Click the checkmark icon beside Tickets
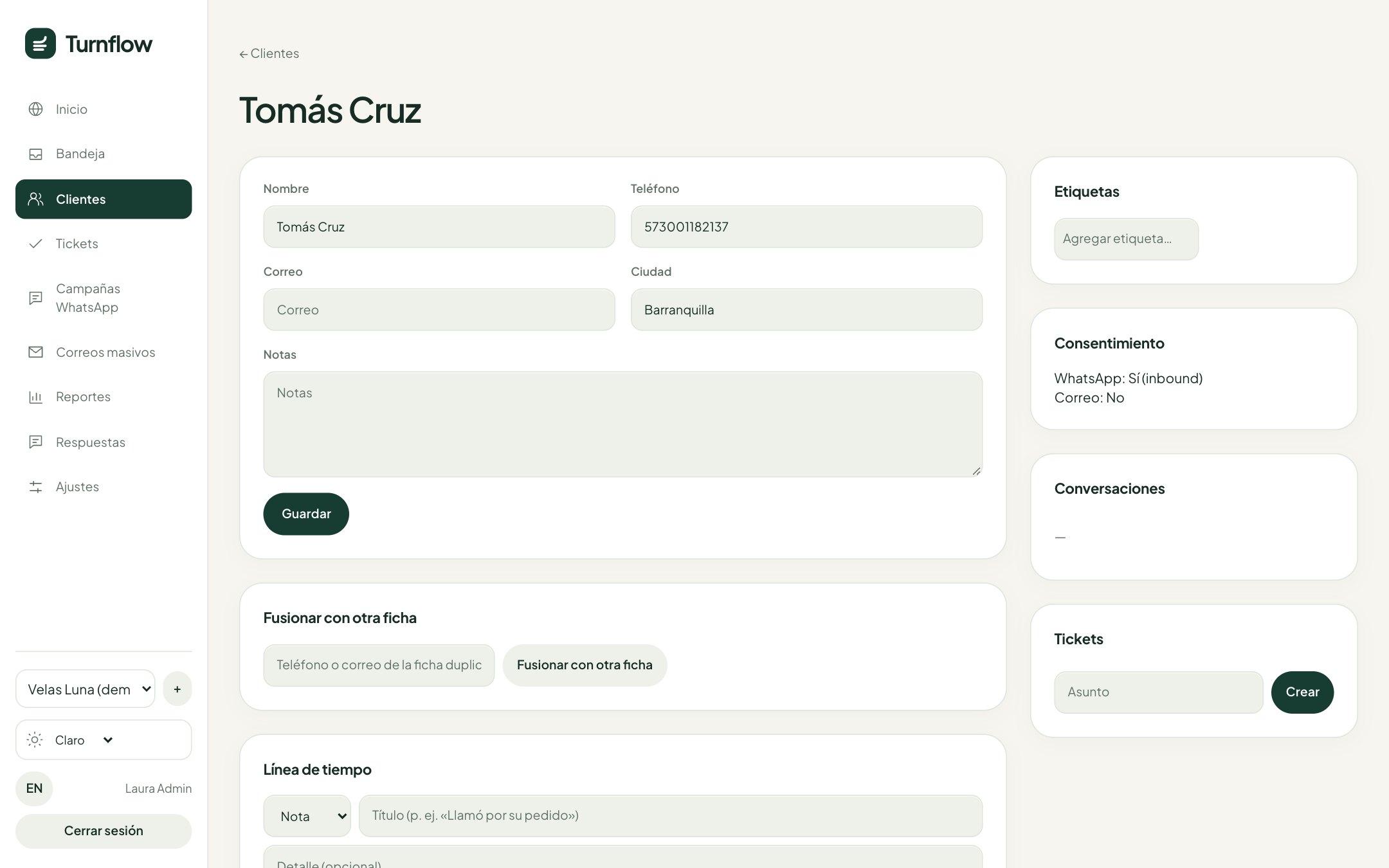Screen dimensions: 1389x868 [36, 244]
